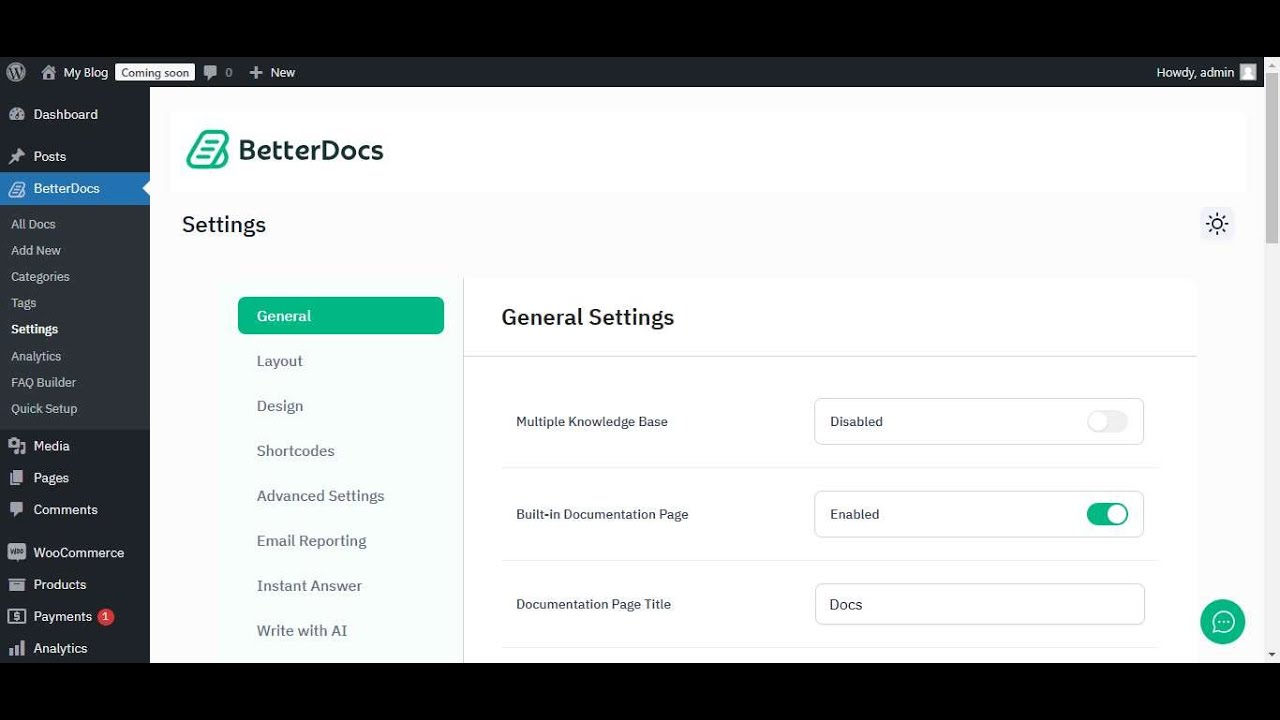1280x720 pixels.
Task: Click the Pages icon in sidebar
Action: [17, 478]
